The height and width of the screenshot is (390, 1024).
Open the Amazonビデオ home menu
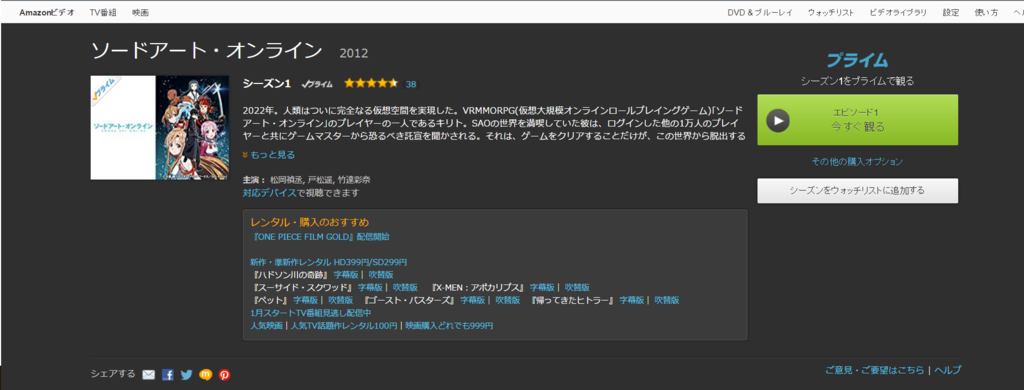[x=47, y=12]
